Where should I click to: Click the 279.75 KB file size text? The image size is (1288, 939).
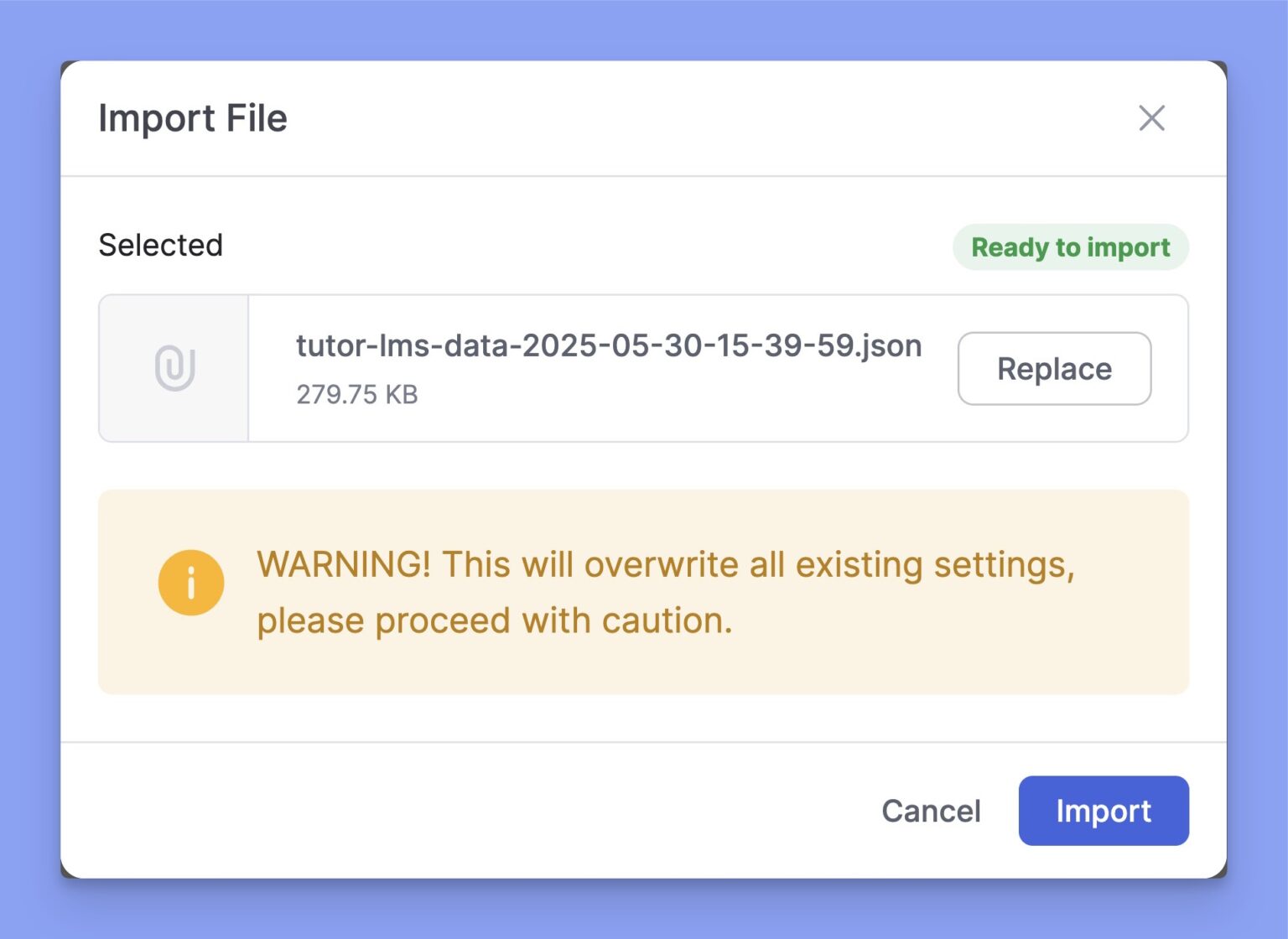(356, 394)
